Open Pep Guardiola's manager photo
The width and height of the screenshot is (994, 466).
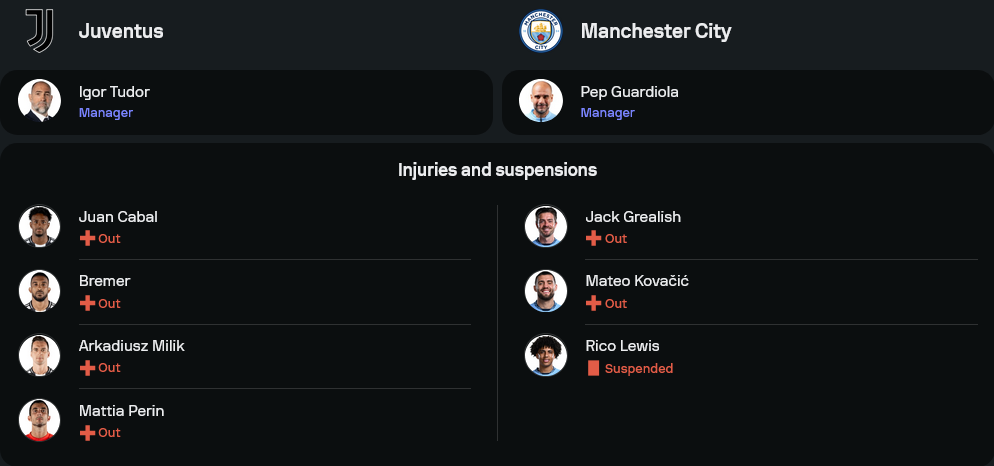coord(541,101)
